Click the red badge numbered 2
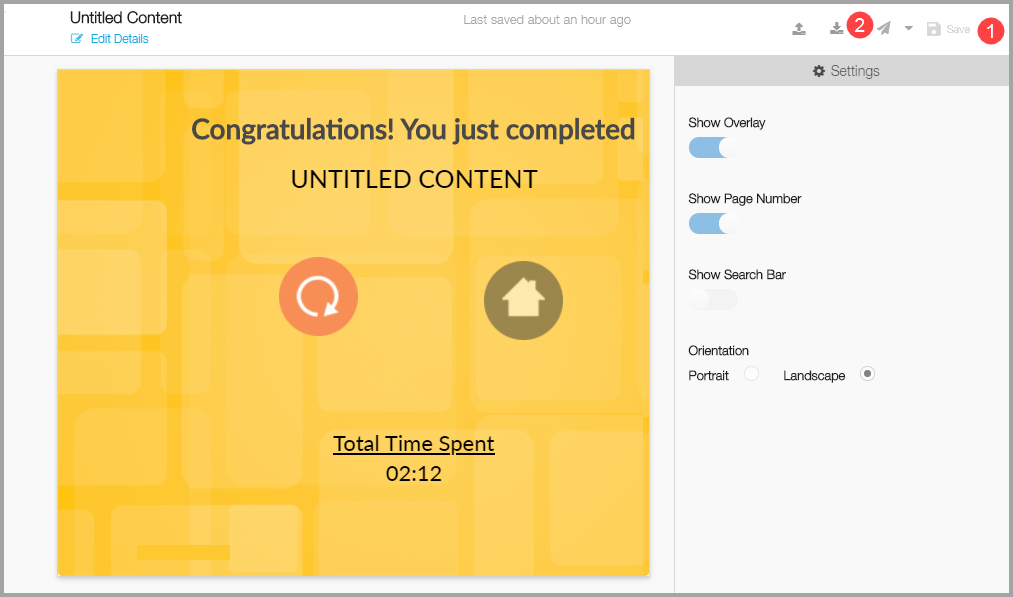The image size is (1013, 597). click(859, 25)
